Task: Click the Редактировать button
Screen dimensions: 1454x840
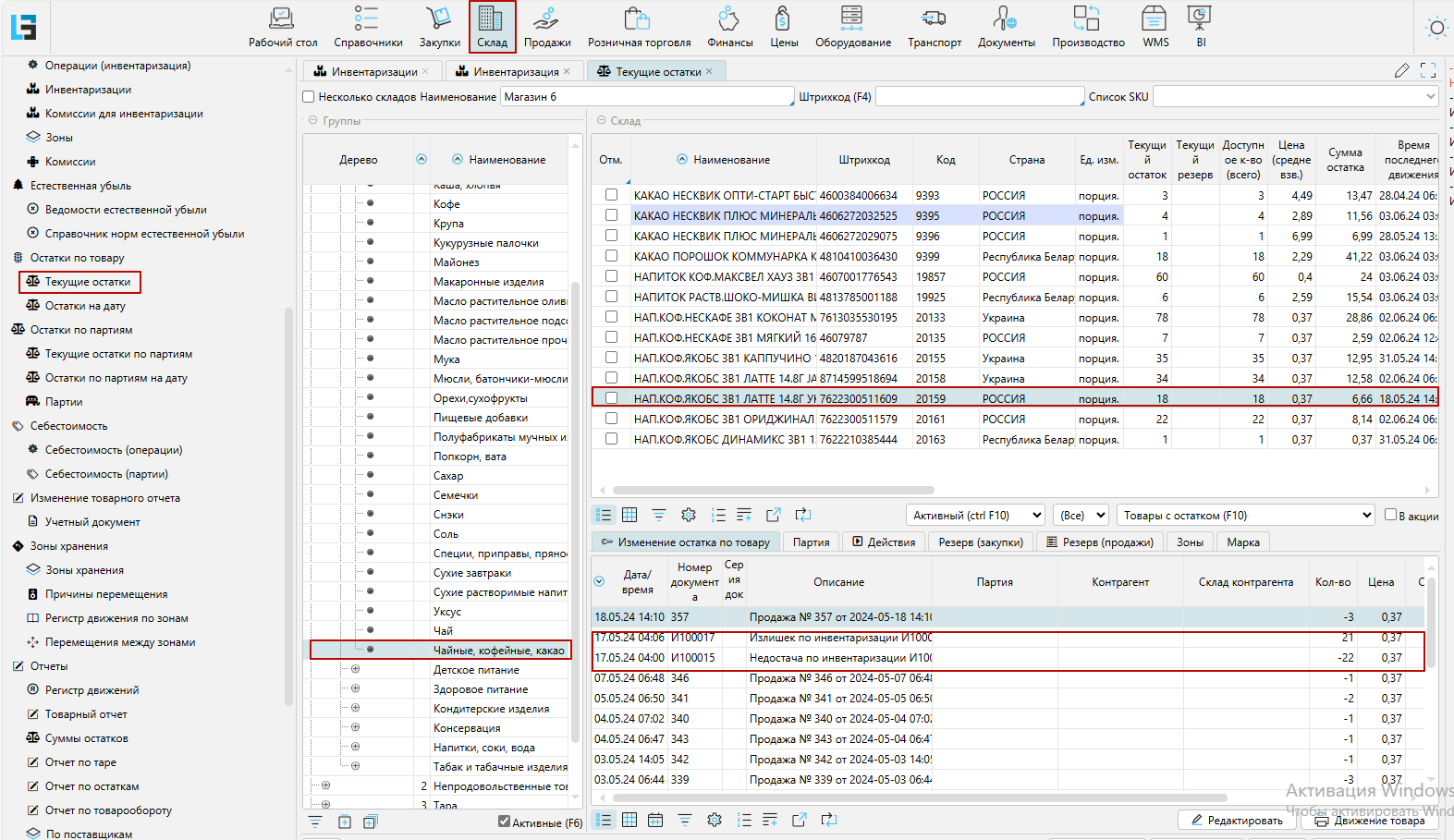Action: point(1236,821)
